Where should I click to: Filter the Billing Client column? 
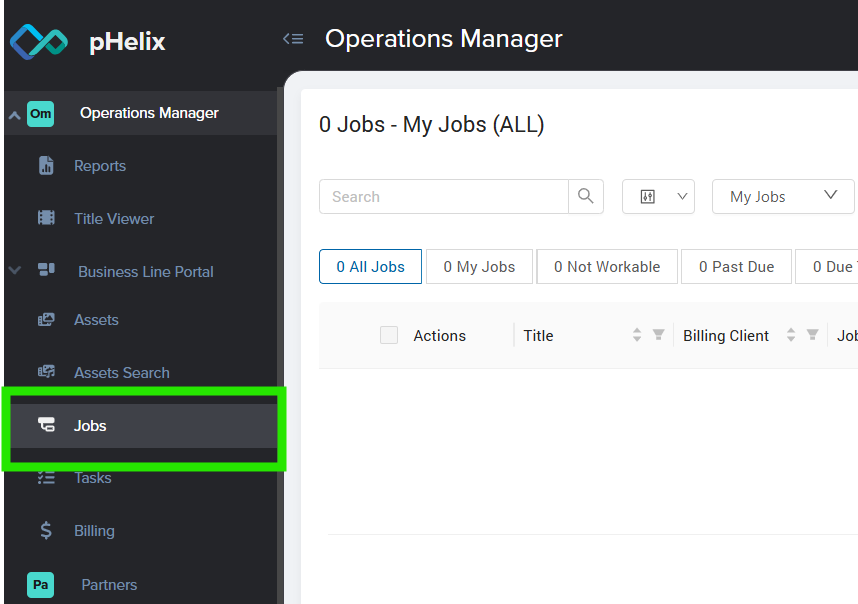[813, 335]
